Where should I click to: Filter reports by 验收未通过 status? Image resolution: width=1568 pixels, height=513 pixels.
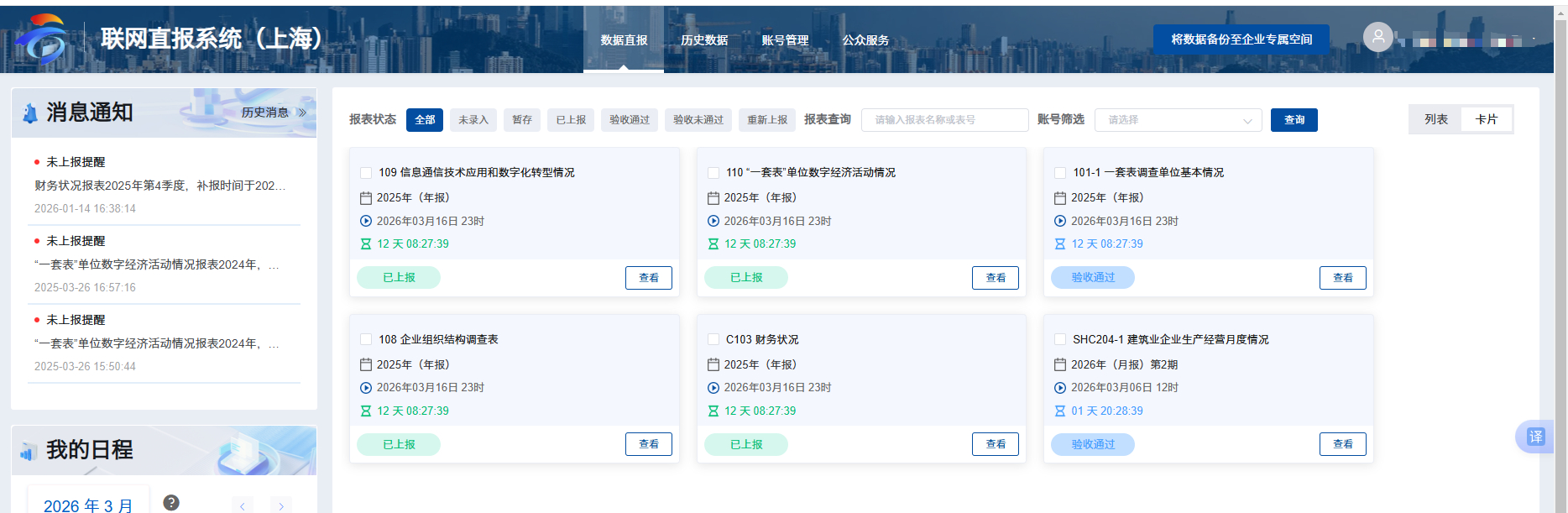[698, 120]
